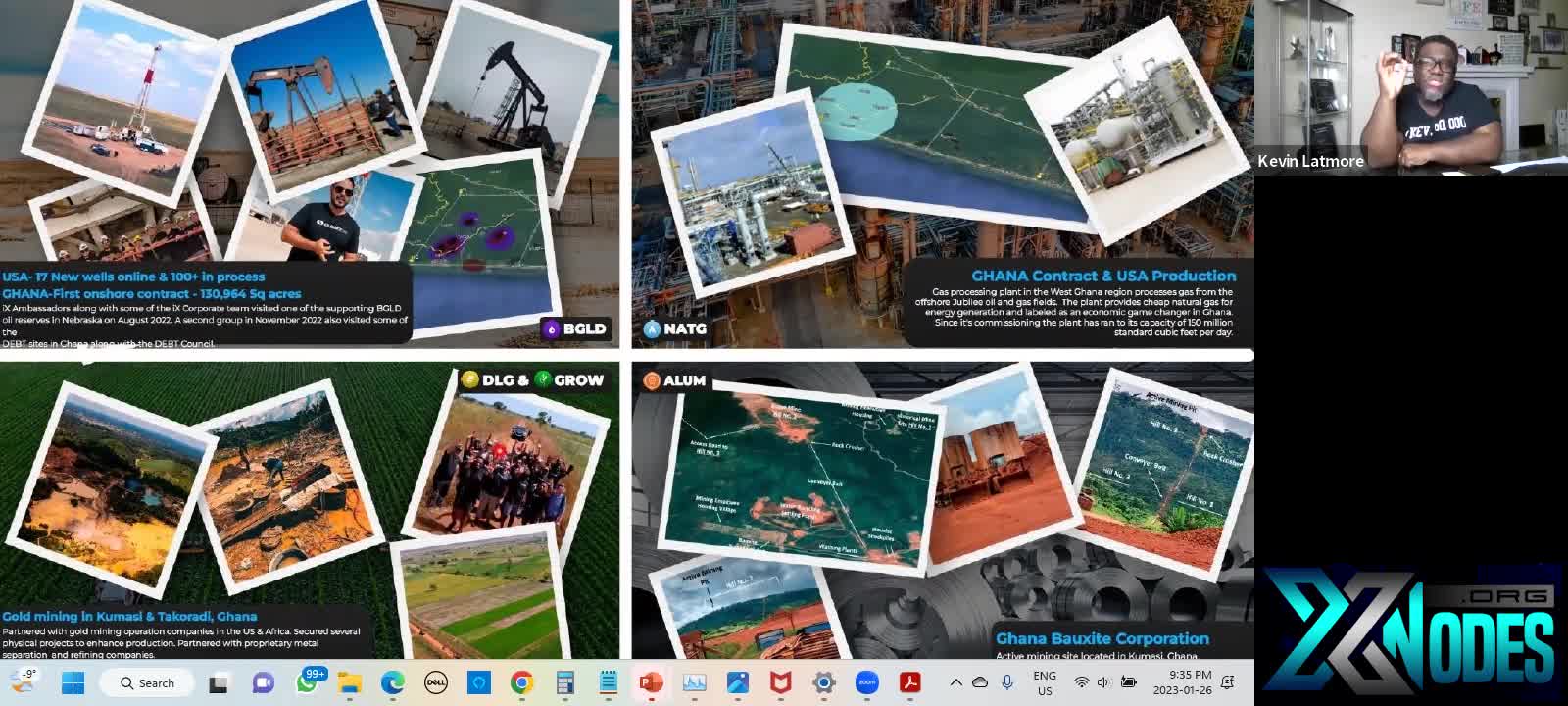Open Adobe Acrobat from the taskbar

point(910,682)
